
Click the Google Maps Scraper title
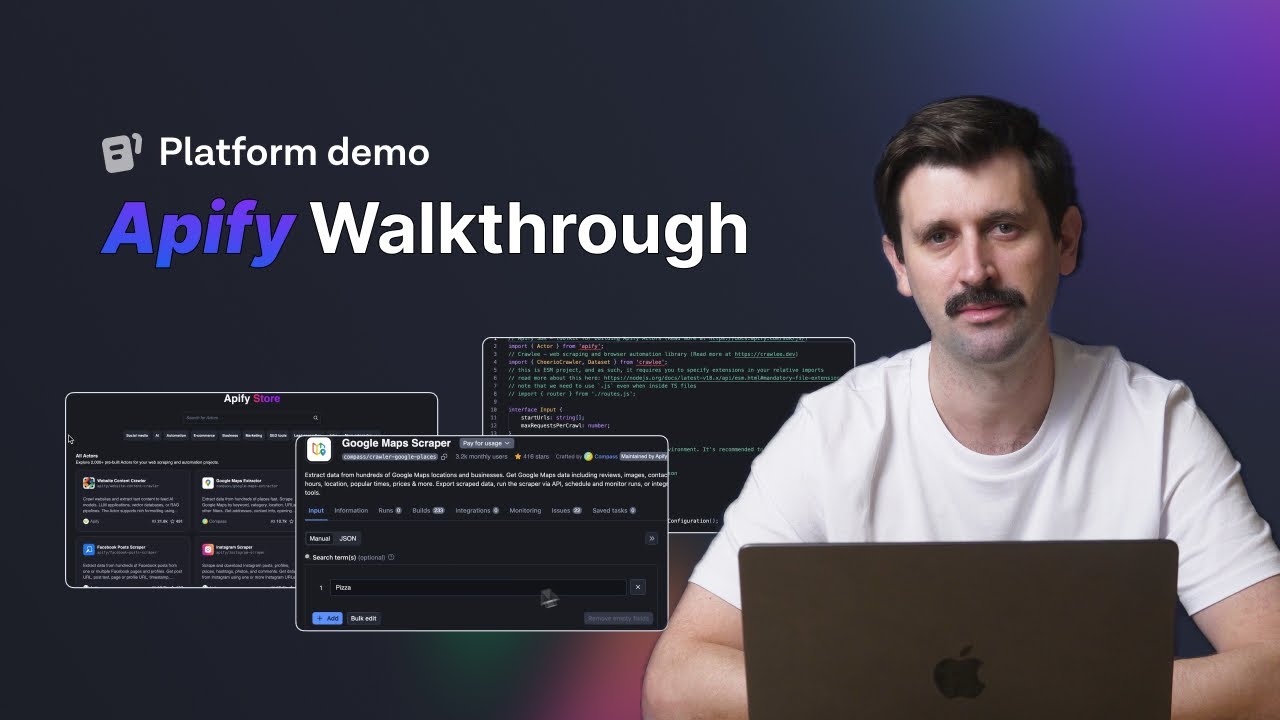[x=396, y=443]
